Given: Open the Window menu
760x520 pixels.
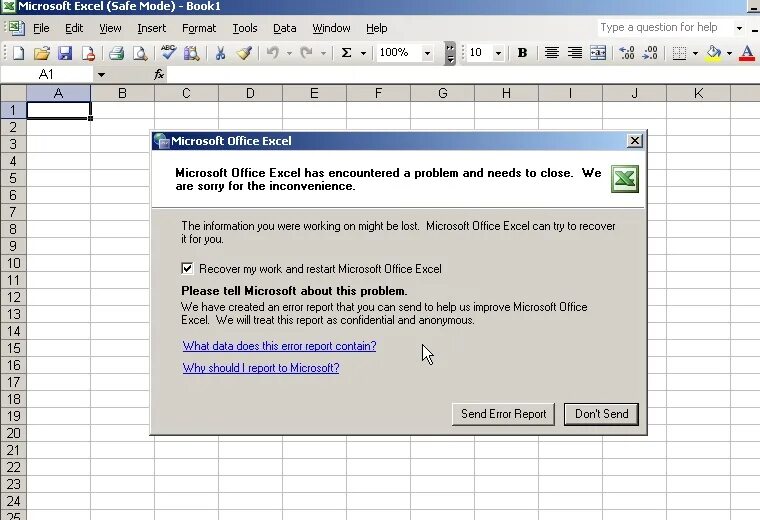Looking at the screenshot, I should (x=331, y=28).
